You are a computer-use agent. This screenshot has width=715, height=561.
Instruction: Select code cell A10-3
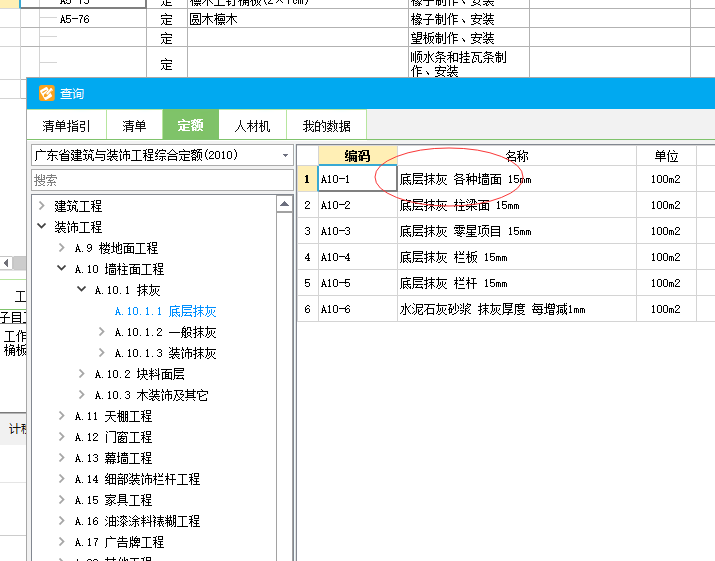358,231
